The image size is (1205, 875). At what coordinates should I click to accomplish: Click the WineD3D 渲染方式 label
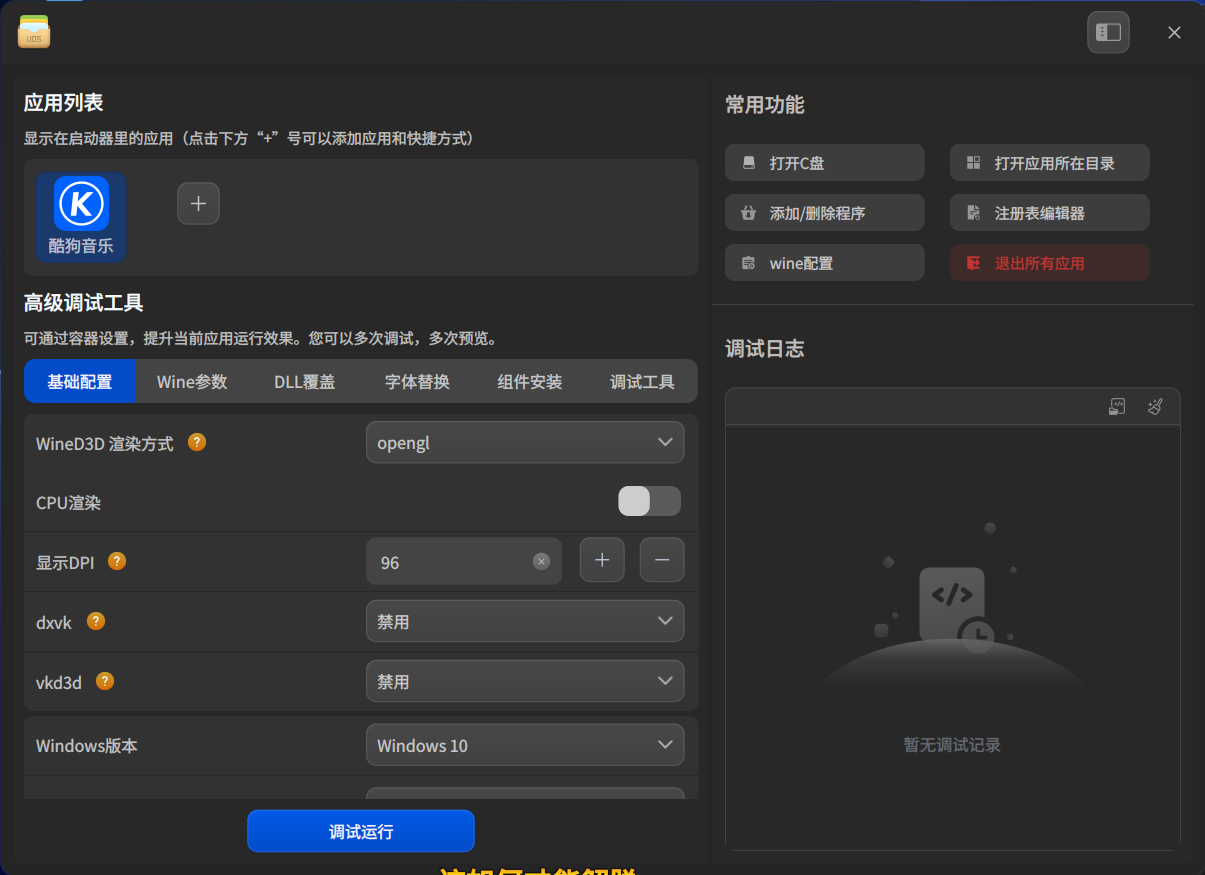click(x=105, y=443)
